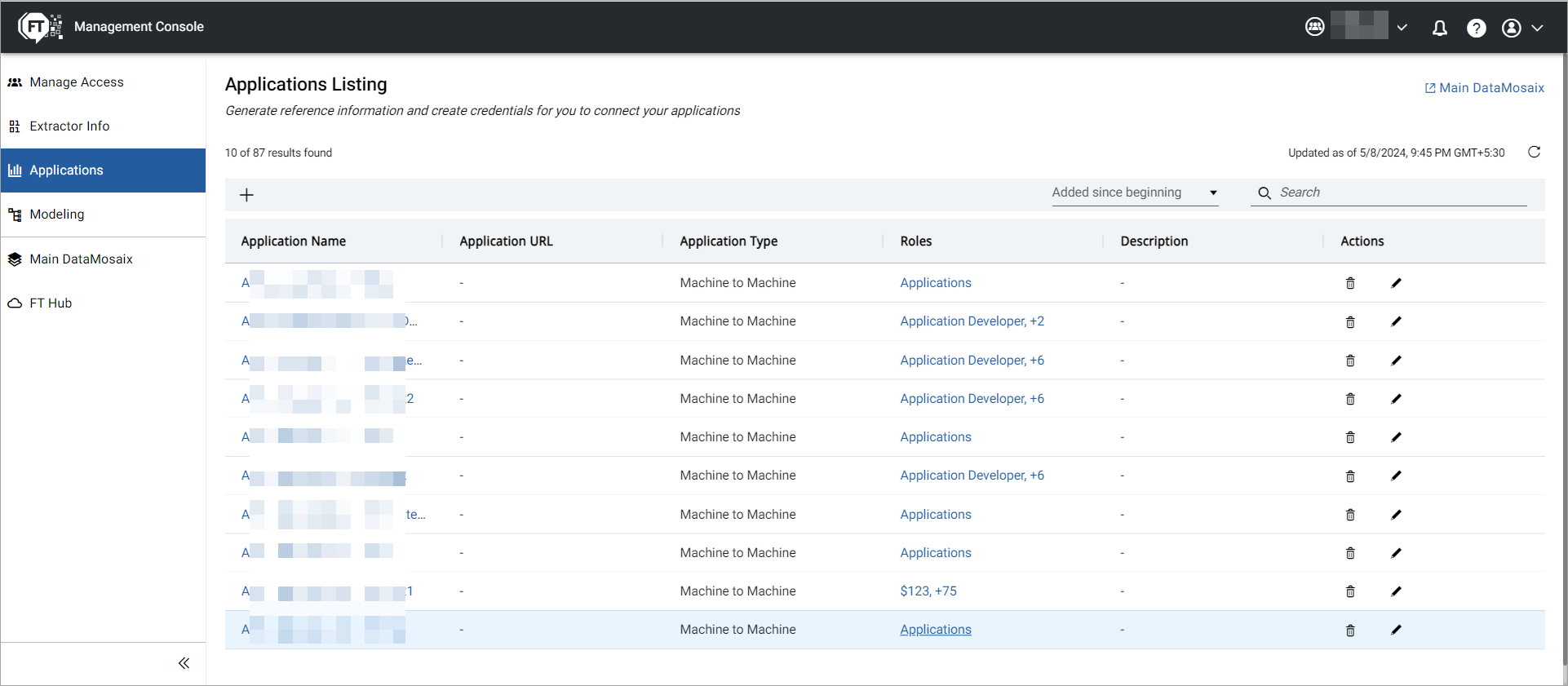
Task: Open FT Hub from the sidebar
Action: pos(51,303)
